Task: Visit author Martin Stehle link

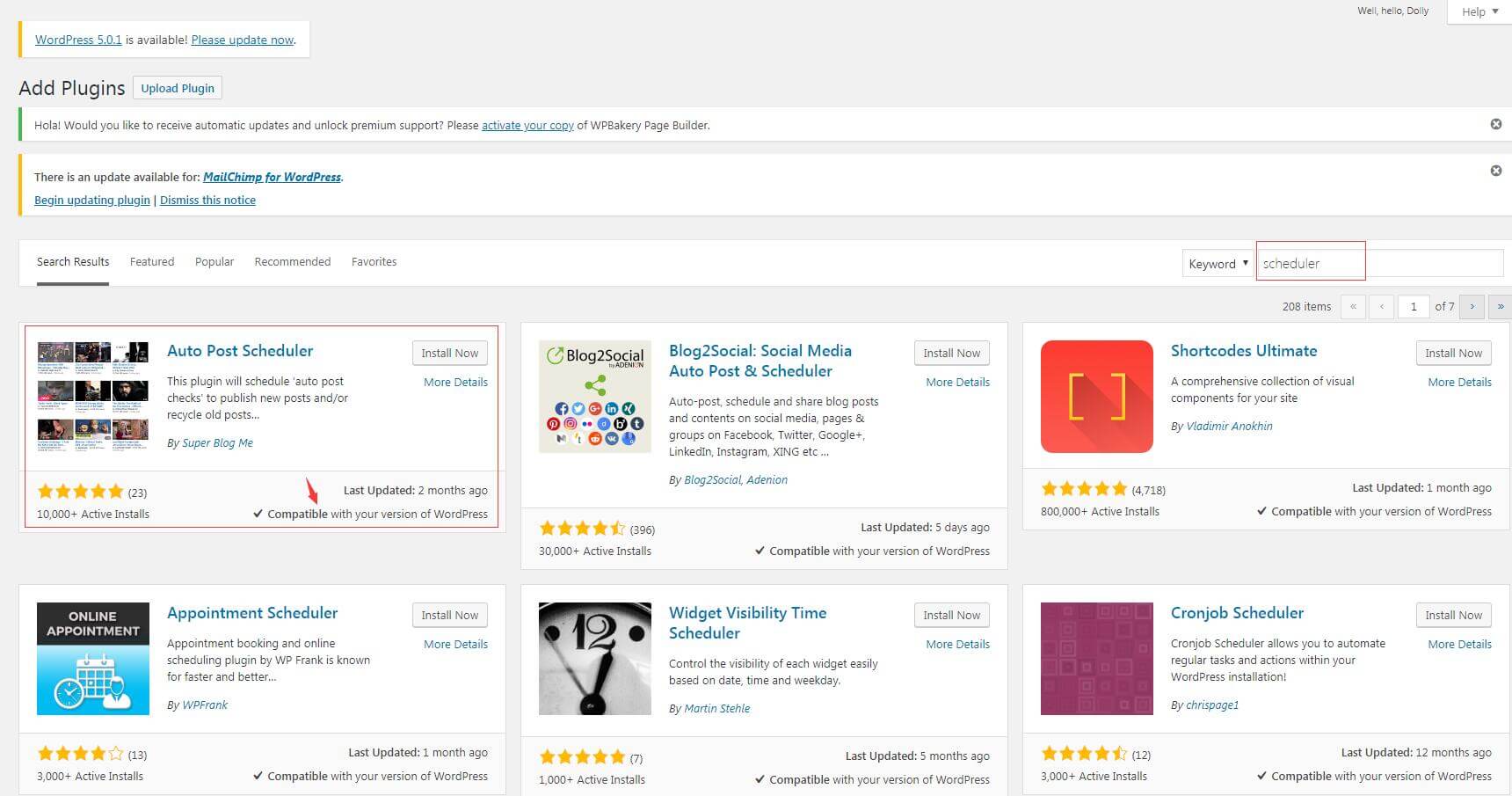Action: point(716,708)
